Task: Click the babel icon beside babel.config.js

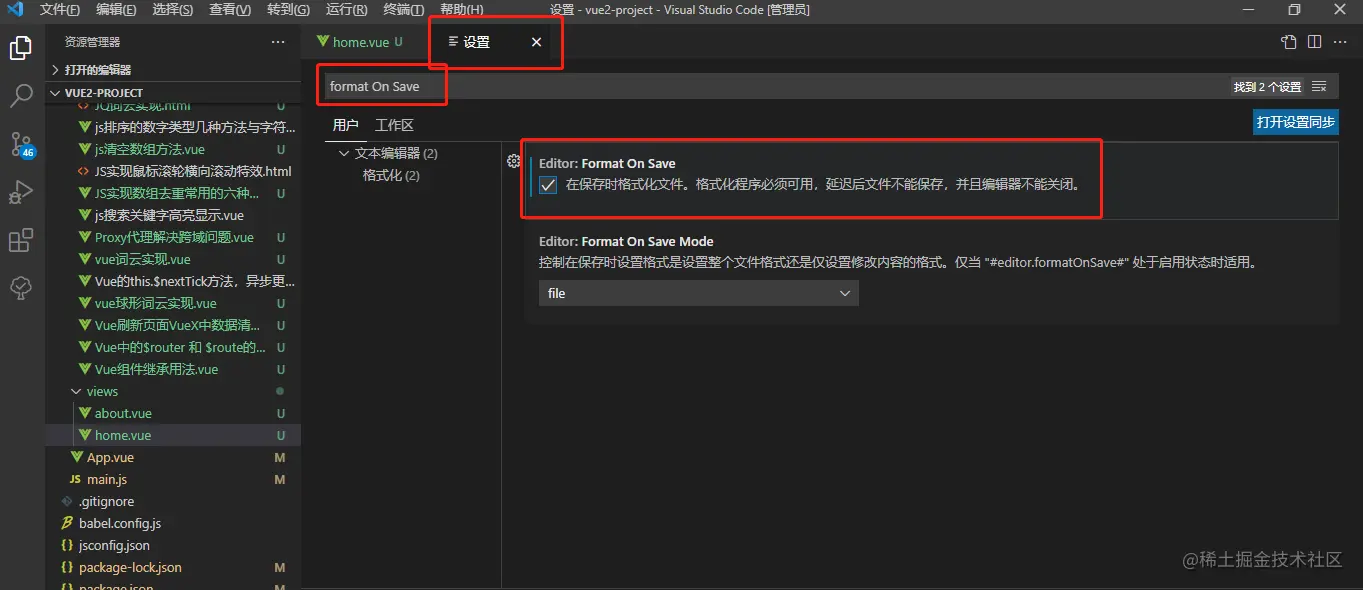Action: click(67, 523)
